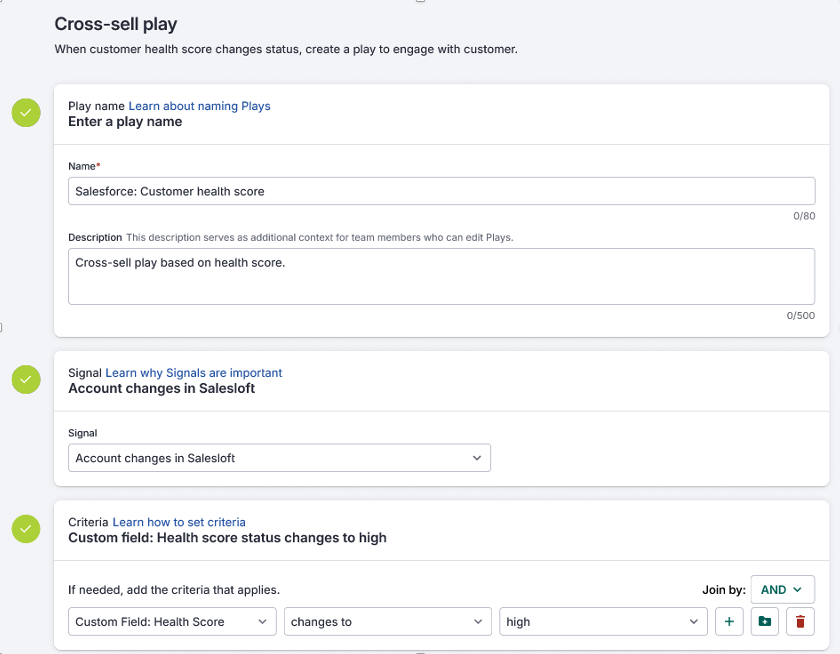The width and height of the screenshot is (840, 654).
Task: Click the green checkmark beside Play name section
Action: pyautogui.click(x=26, y=113)
